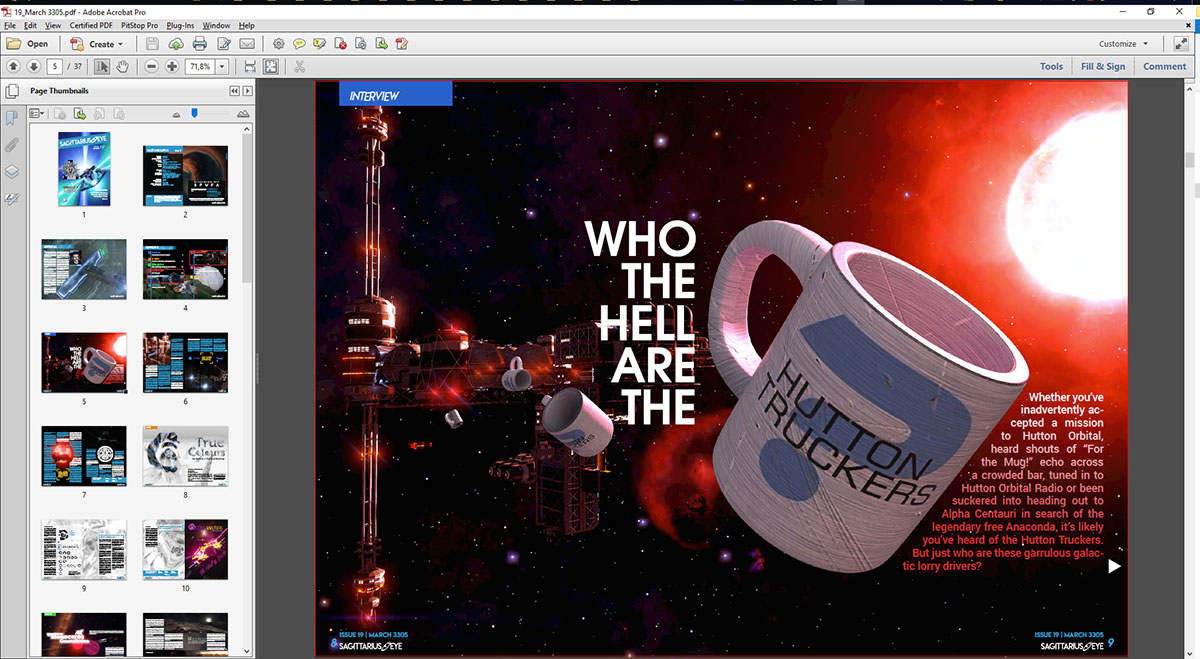Click the Zoom in plus button

coord(173,67)
